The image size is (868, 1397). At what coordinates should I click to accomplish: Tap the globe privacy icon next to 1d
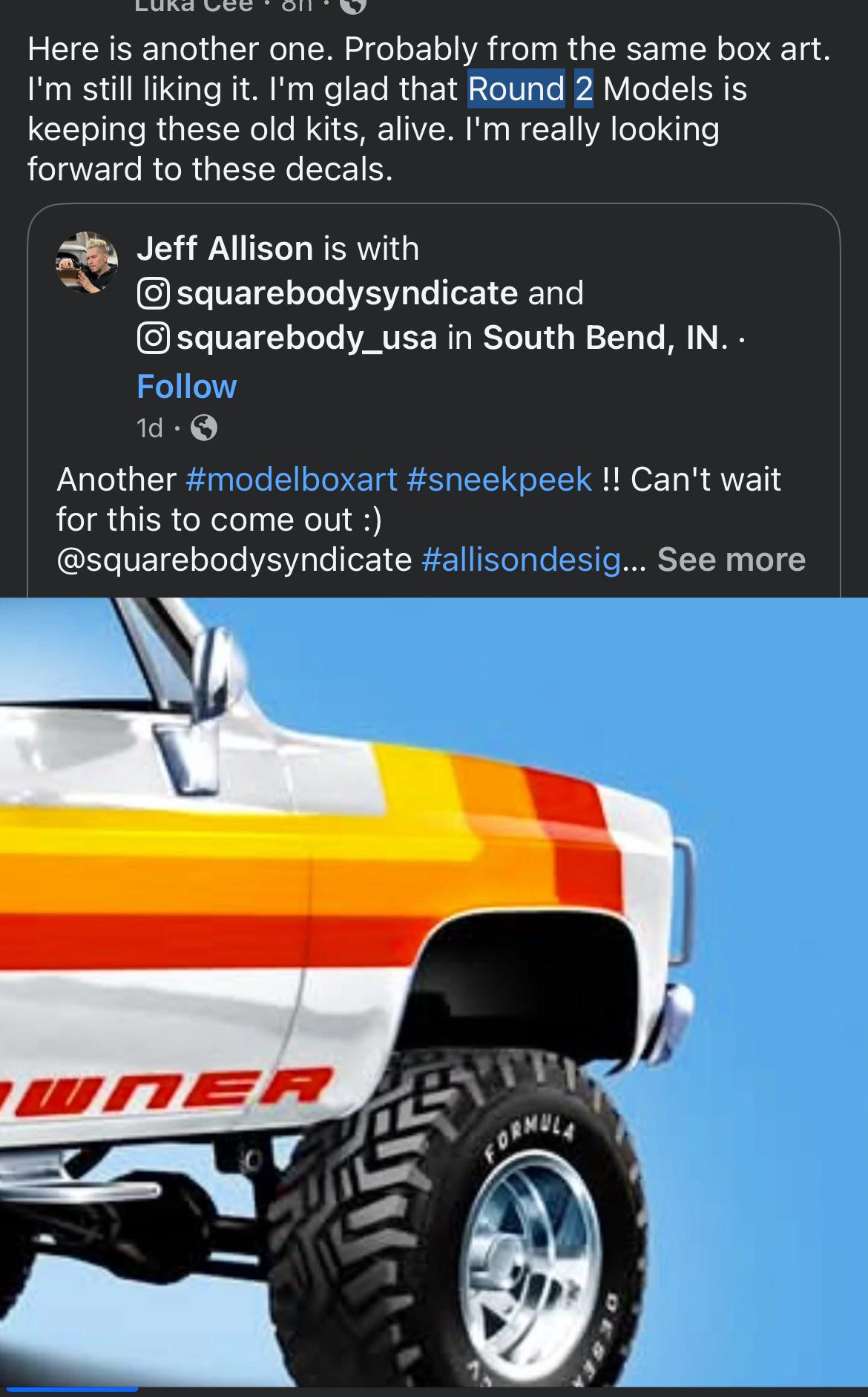(204, 428)
